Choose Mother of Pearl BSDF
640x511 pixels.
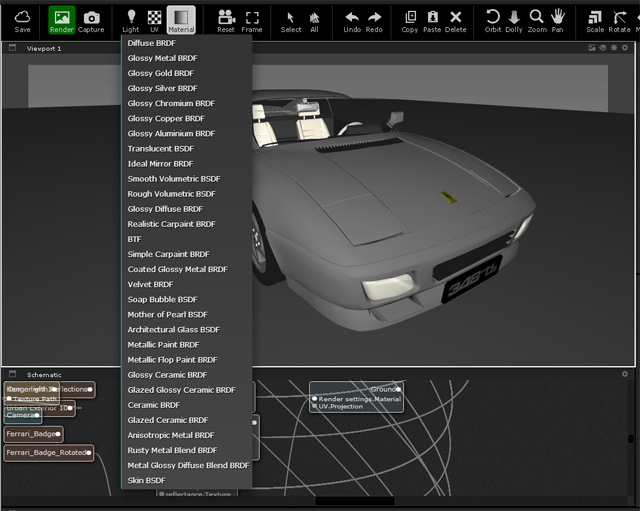click(x=187, y=315)
